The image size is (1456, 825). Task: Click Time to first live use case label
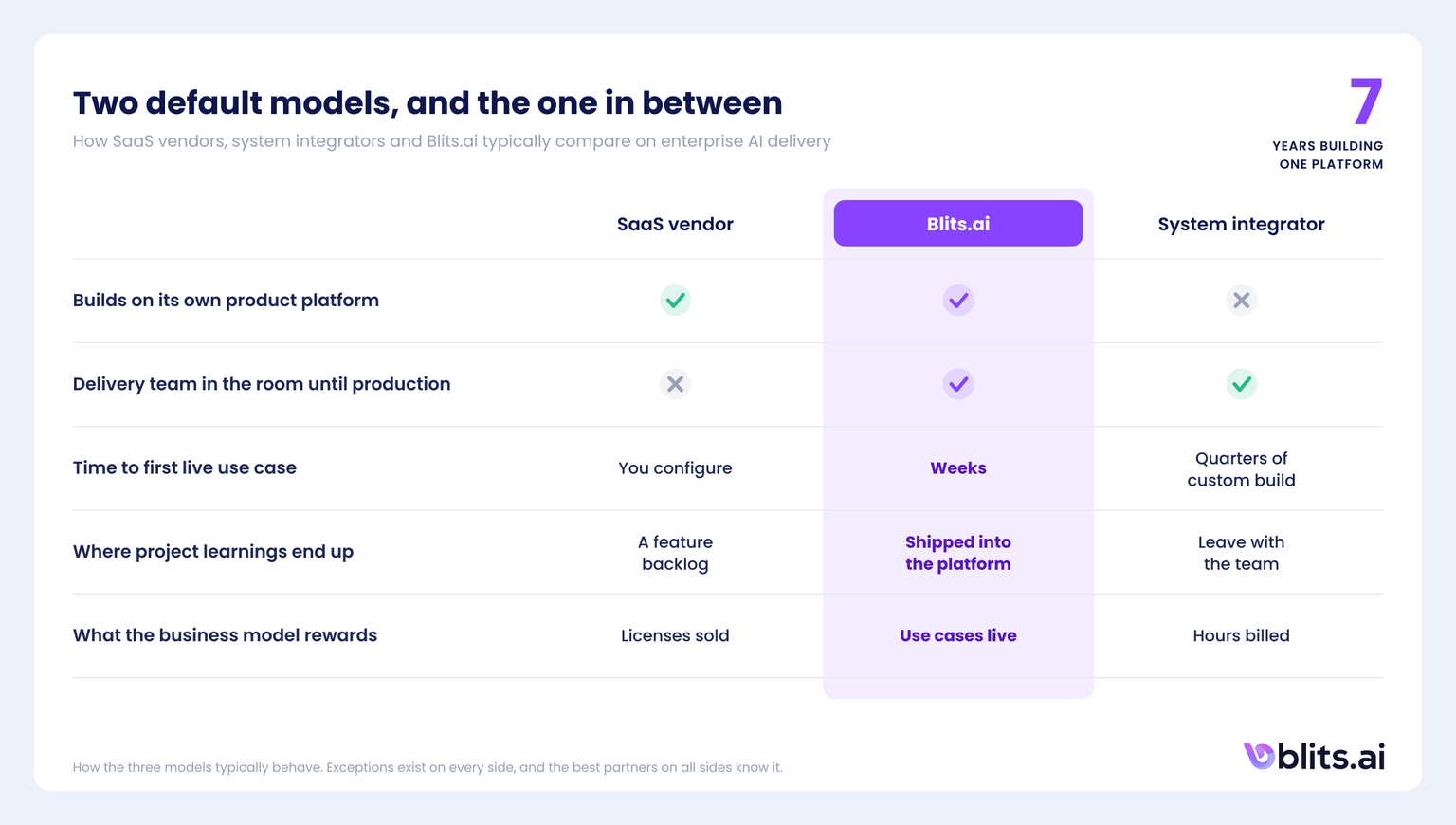tap(185, 468)
